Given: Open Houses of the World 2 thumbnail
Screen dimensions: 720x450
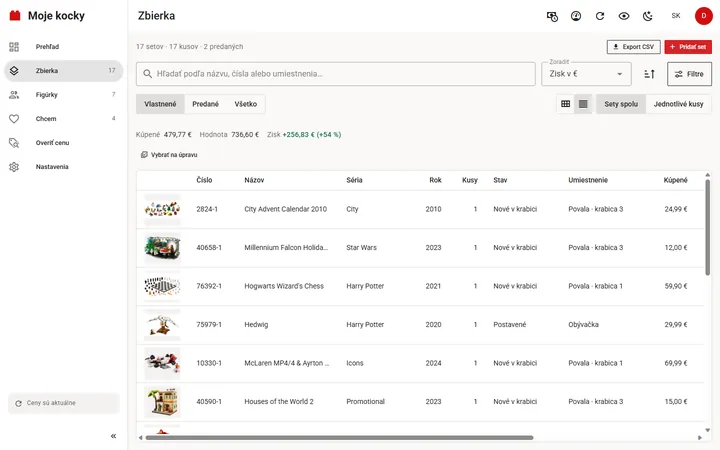Looking at the screenshot, I should point(163,402).
